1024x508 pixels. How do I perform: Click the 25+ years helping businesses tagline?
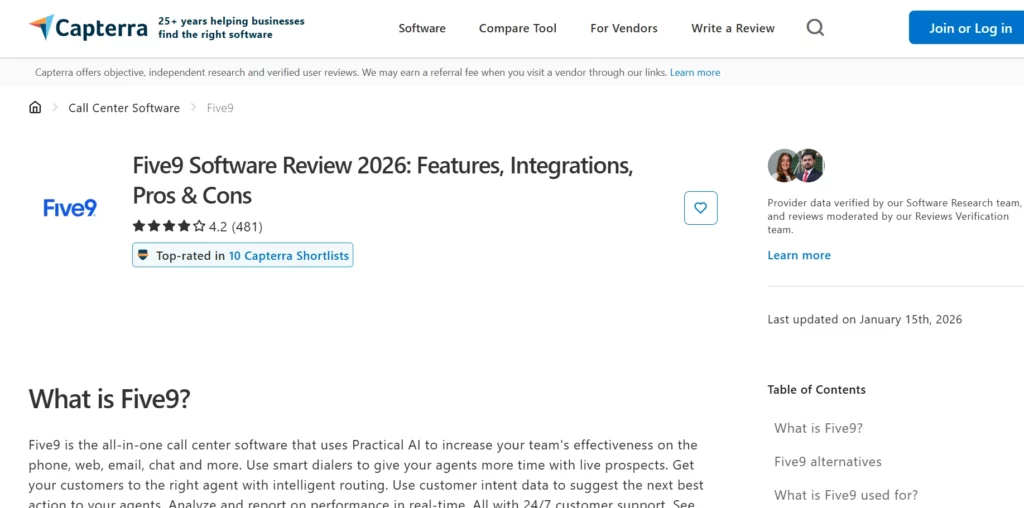(231, 28)
